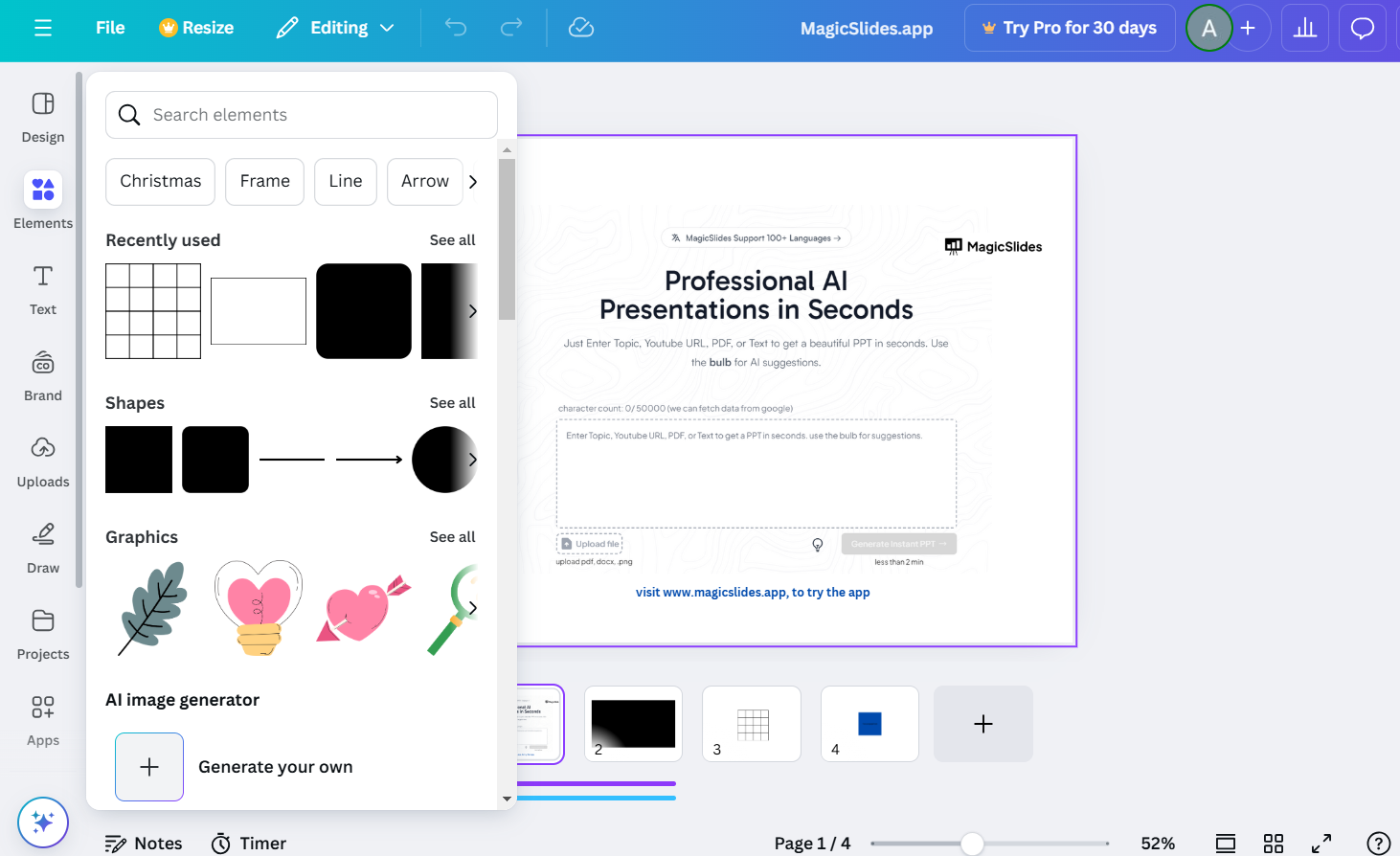
Task: Add a new page with plus tile
Action: 983,724
